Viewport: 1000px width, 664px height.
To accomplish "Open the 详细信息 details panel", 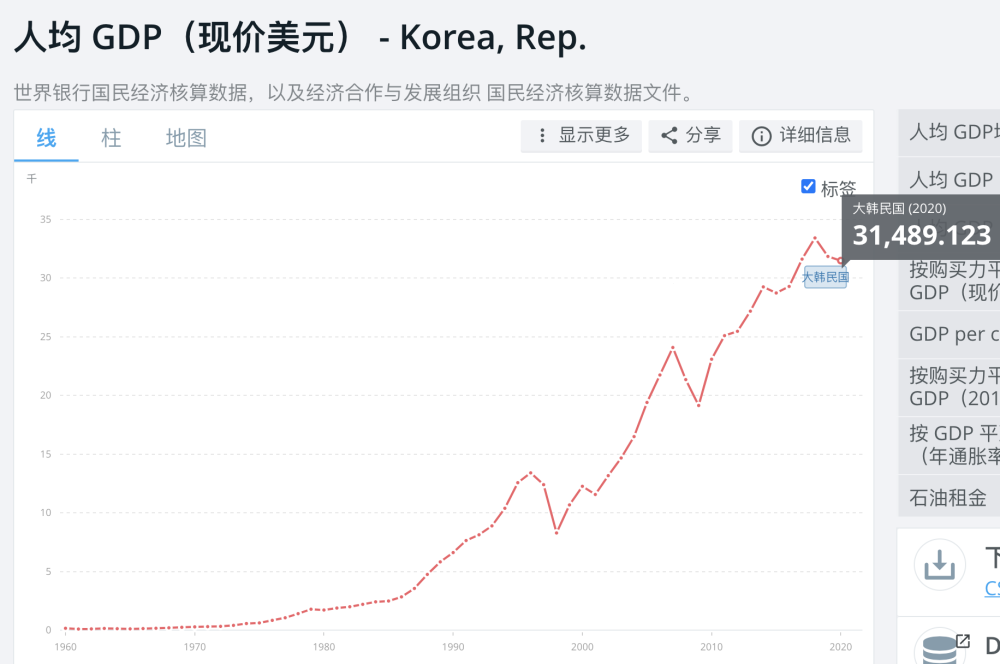I will pos(801,136).
